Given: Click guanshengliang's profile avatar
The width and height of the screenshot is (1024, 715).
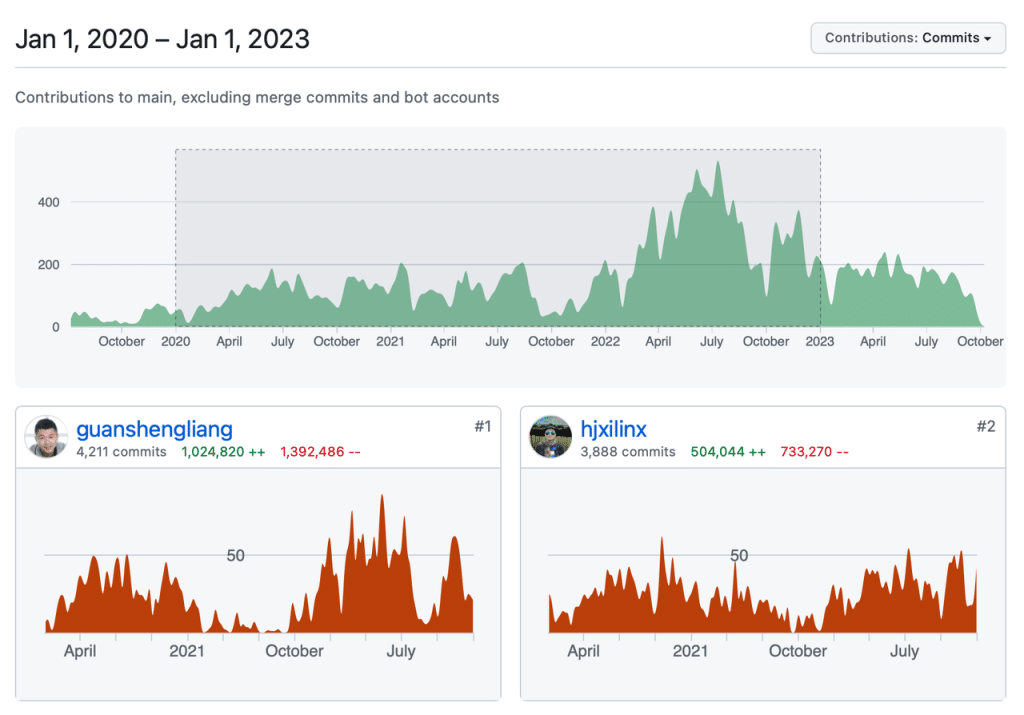Looking at the screenshot, I should tap(47, 437).
